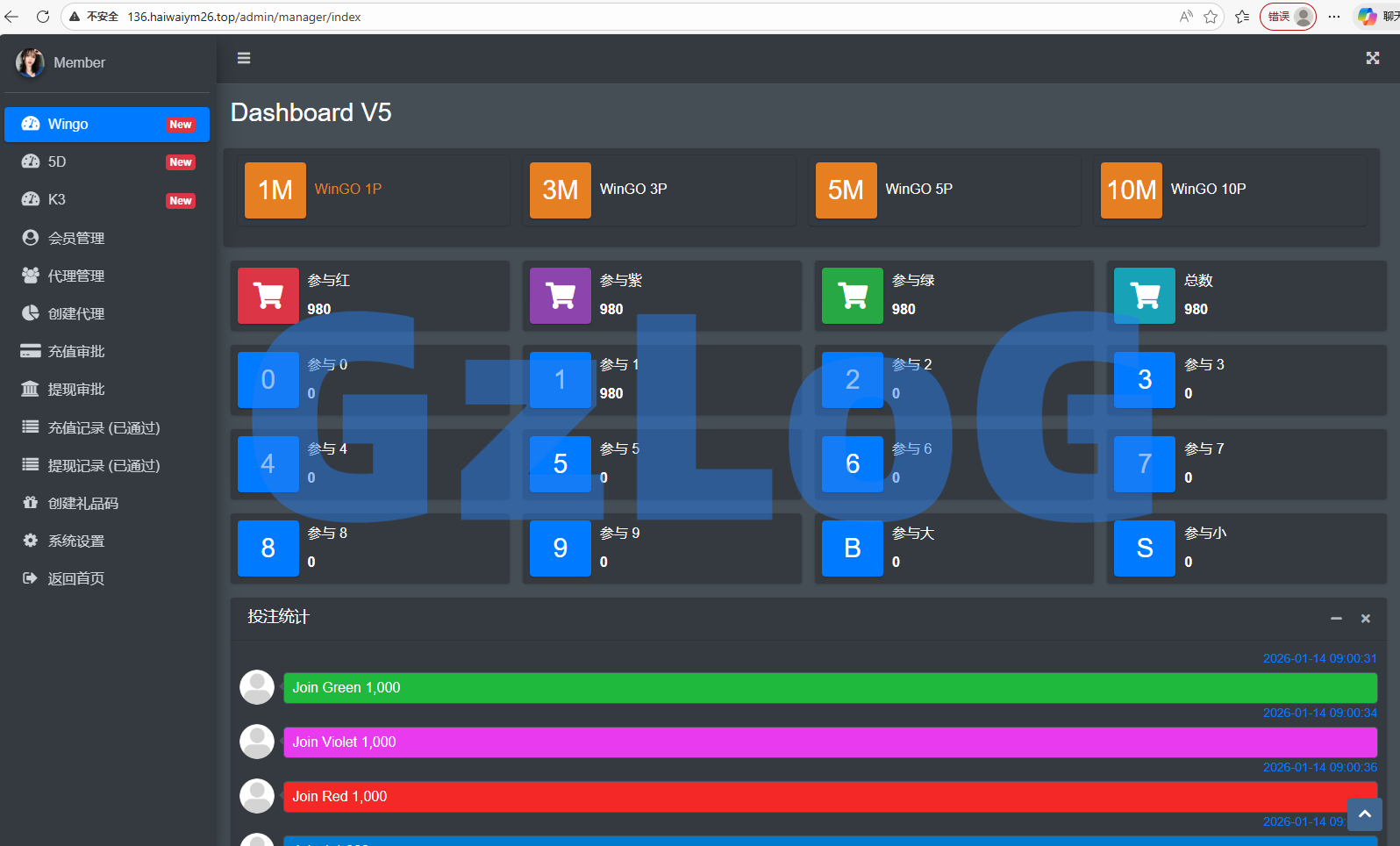
Task: Click the Member profile avatar
Action: (30, 62)
